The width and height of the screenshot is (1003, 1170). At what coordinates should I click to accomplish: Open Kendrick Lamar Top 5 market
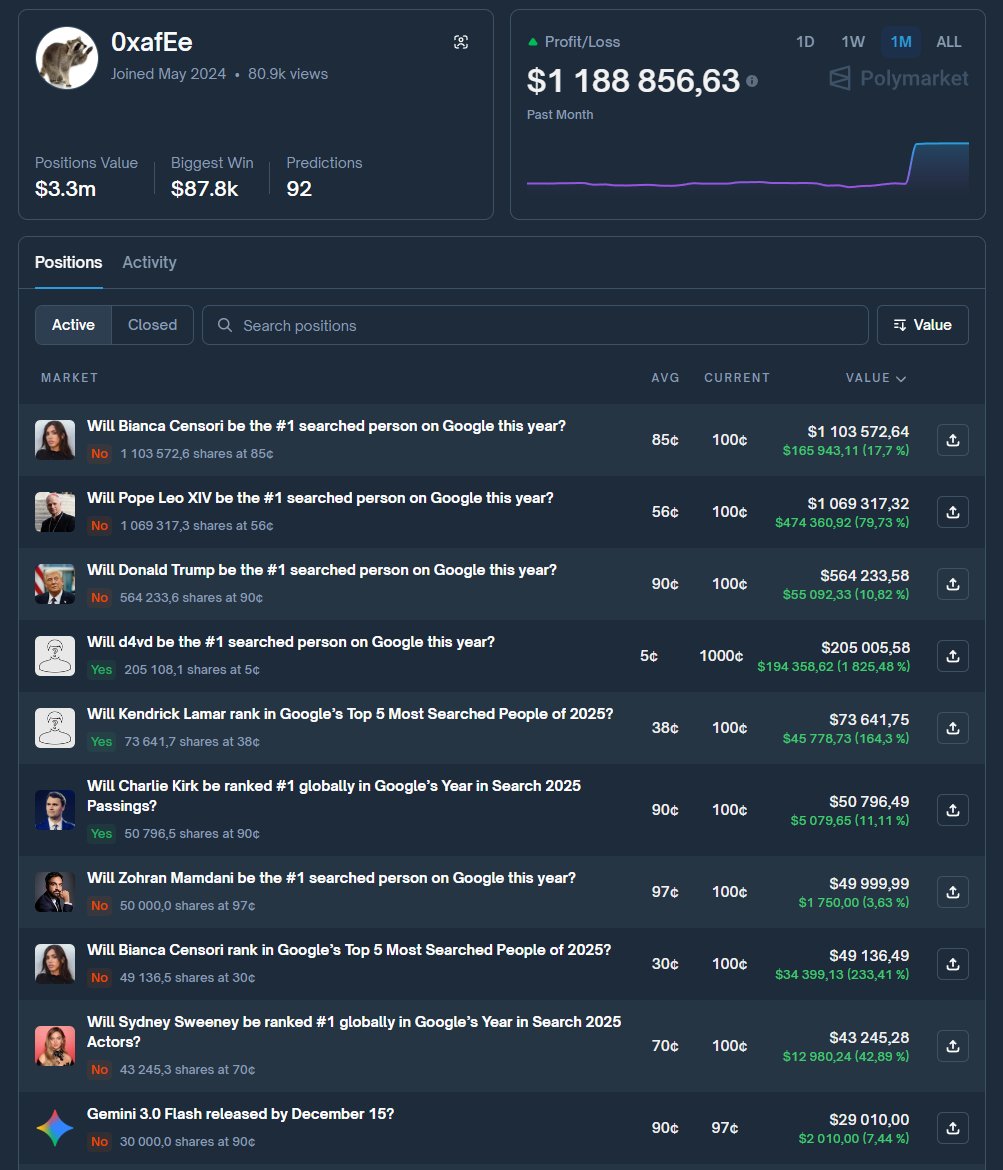[350, 714]
